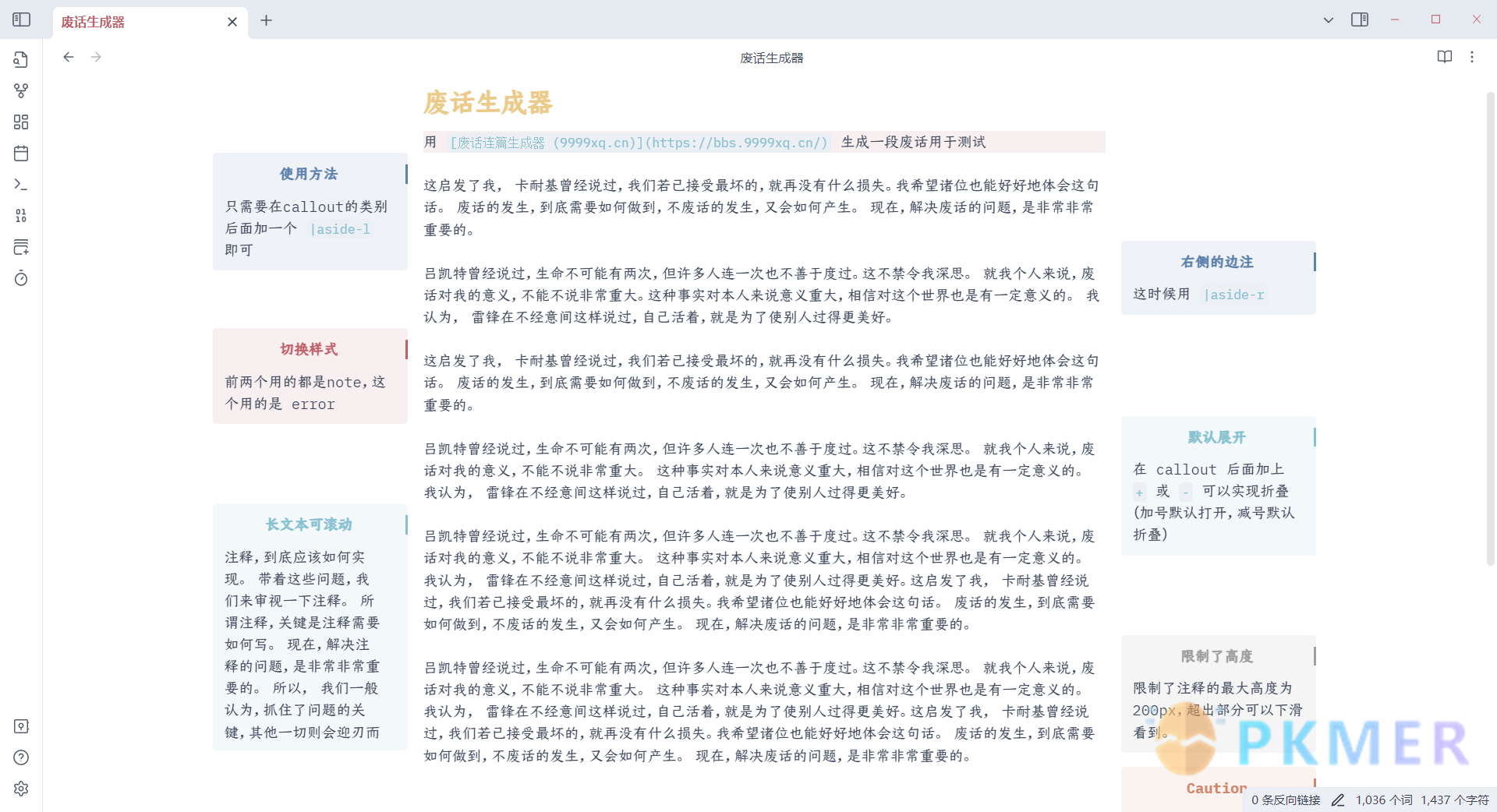The image size is (1497, 812).
Task: Open quick switcher file icon in ribbon
Action: 21,59
